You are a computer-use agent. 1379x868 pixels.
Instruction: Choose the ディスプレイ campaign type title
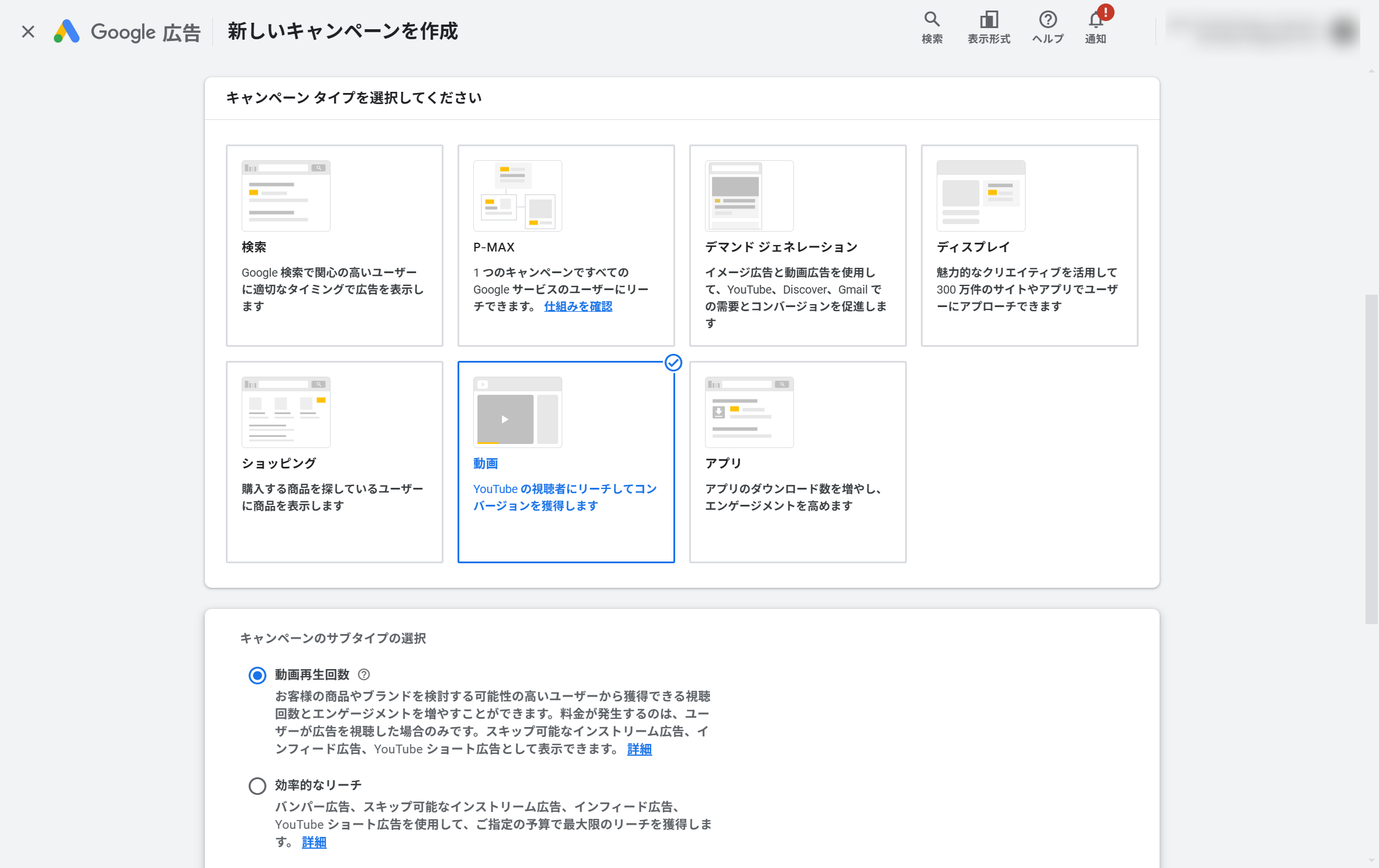point(973,247)
